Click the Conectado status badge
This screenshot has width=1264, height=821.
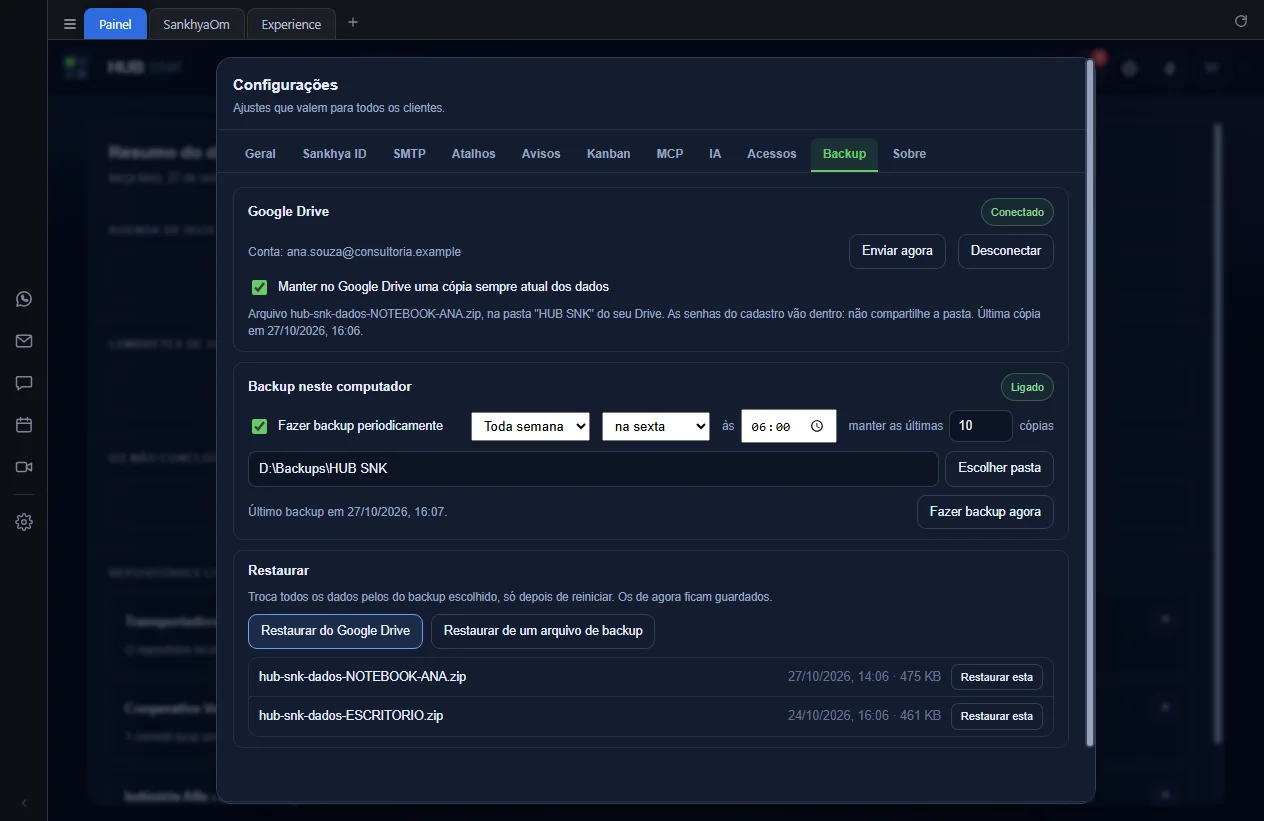(x=1017, y=212)
